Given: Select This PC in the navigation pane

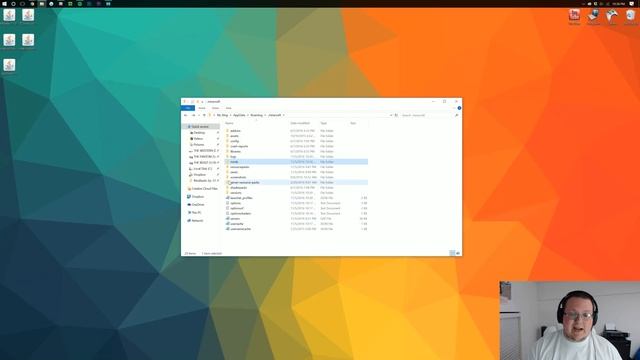Looking at the screenshot, I should (x=196, y=213).
